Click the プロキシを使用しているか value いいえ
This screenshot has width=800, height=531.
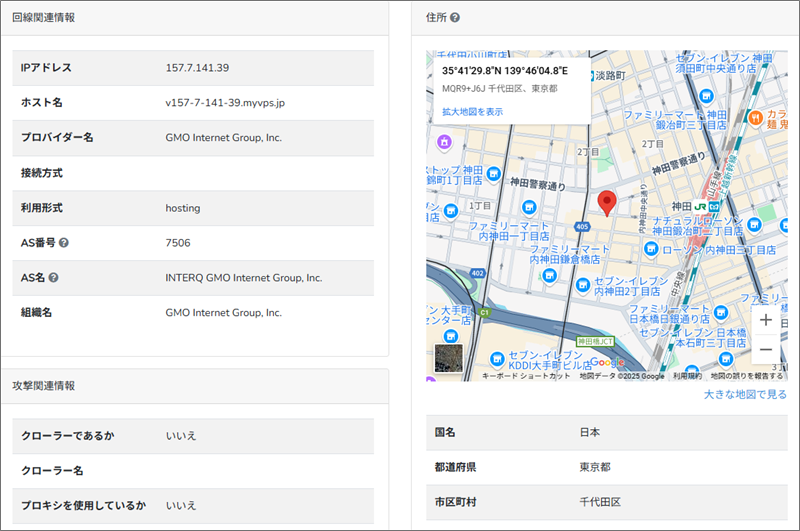(181, 505)
